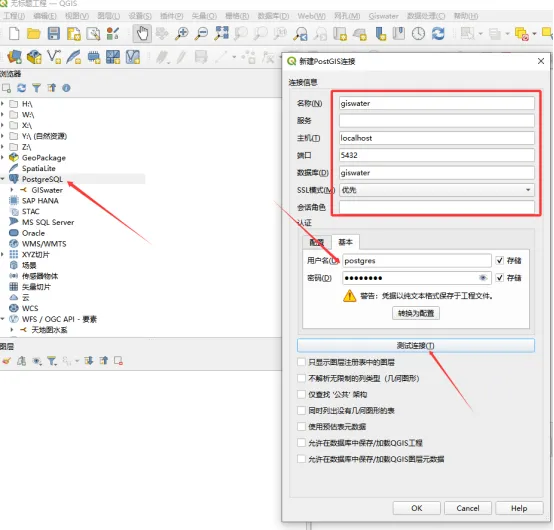Click the Save Project floppy disk icon
Viewport: 554px width, 530px height.
tap(54, 34)
